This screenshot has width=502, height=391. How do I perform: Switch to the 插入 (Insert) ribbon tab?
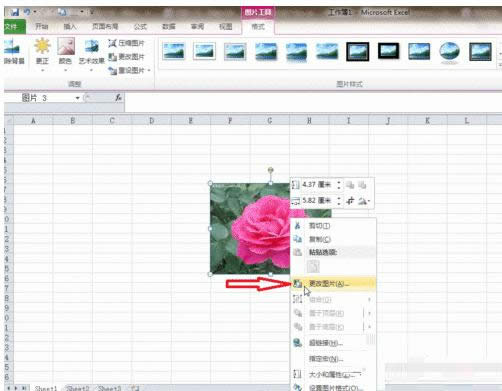[70, 26]
